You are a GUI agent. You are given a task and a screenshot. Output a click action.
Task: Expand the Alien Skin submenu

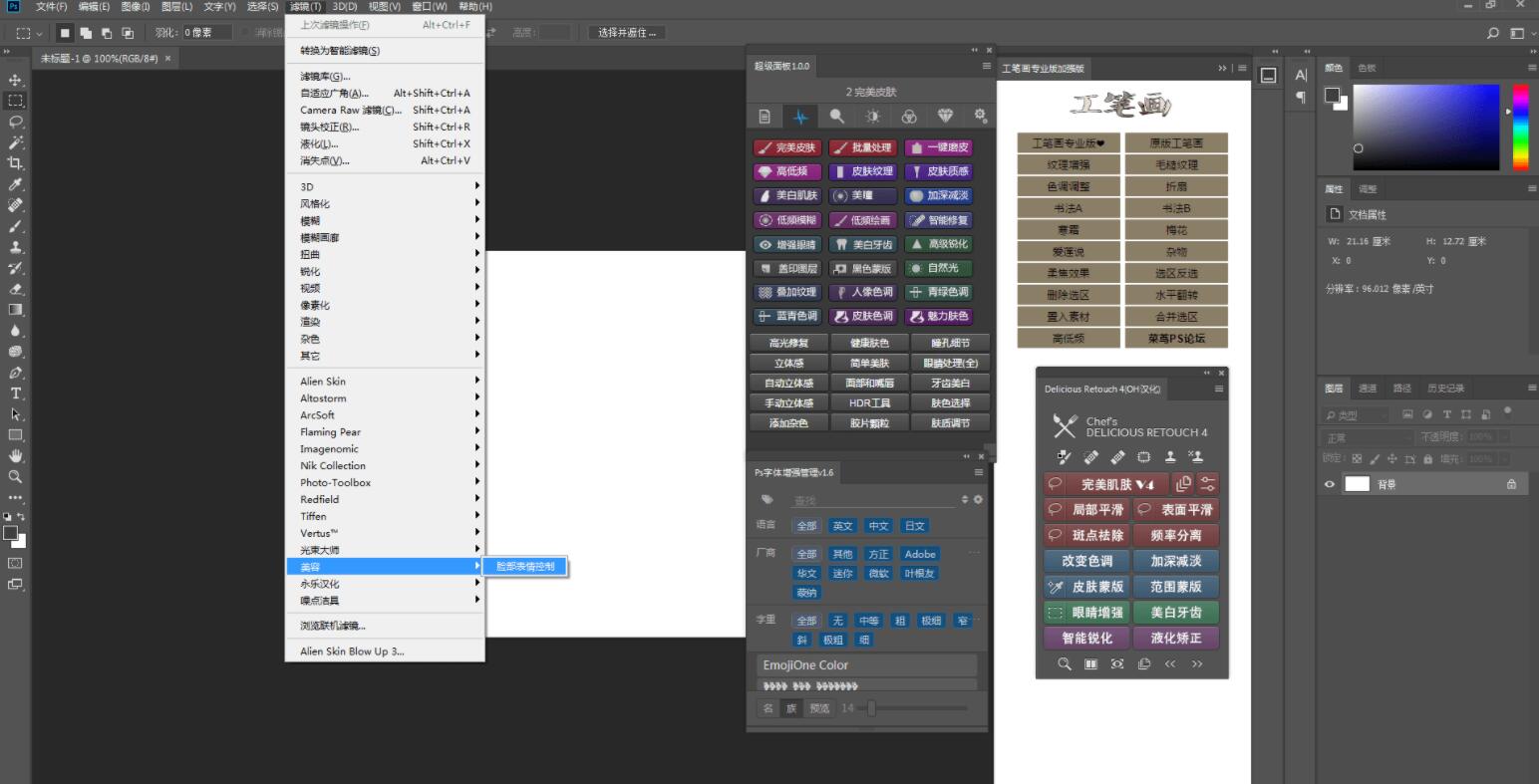[x=386, y=381]
